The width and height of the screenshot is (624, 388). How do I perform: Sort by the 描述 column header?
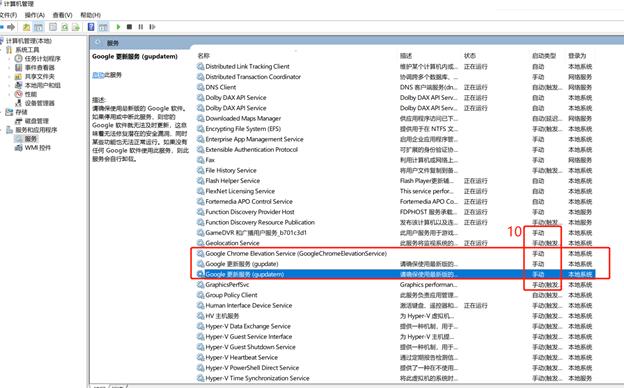(406, 56)
